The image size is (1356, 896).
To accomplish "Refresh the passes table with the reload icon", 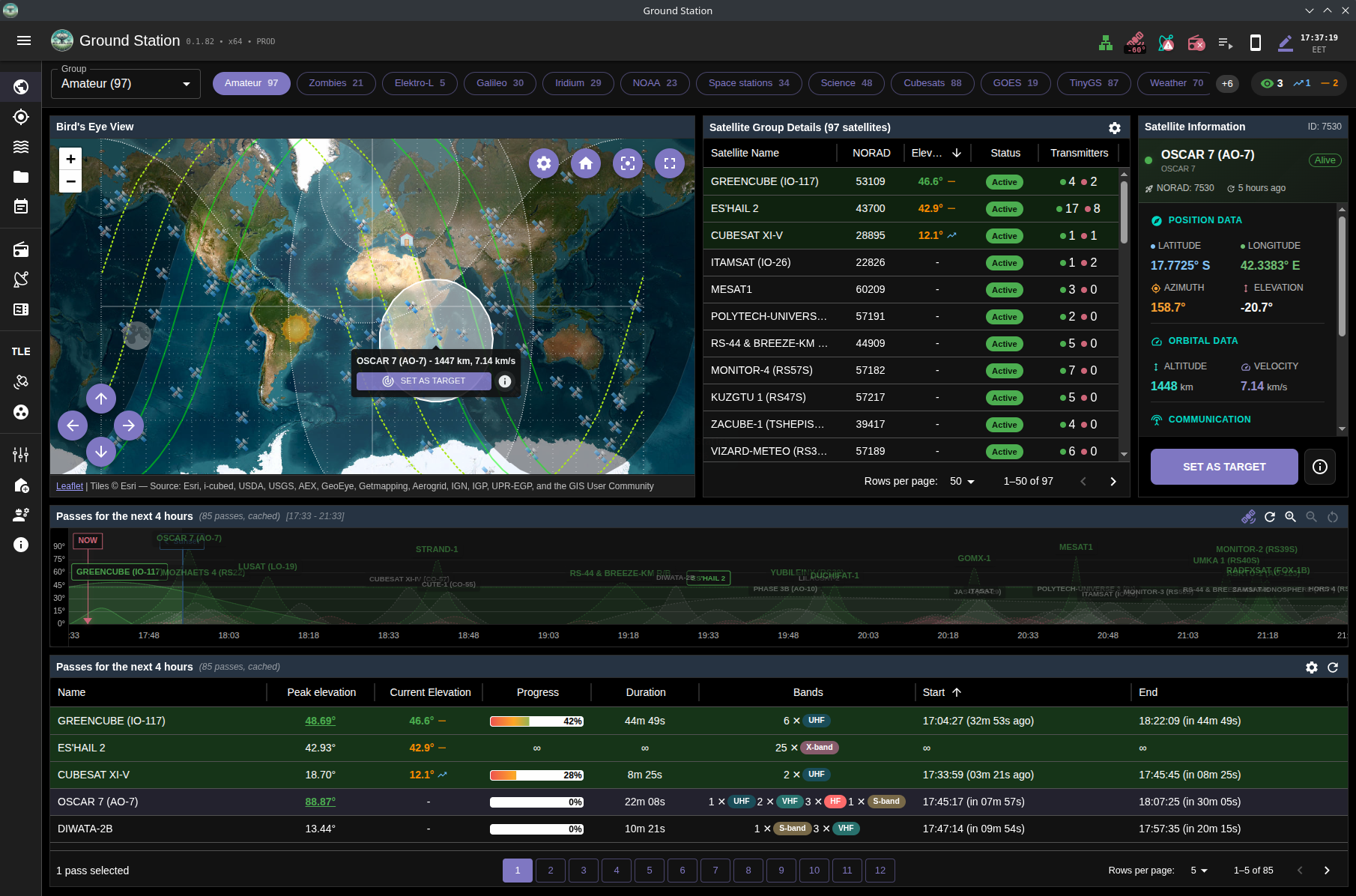I will (x=1334, y=667).
